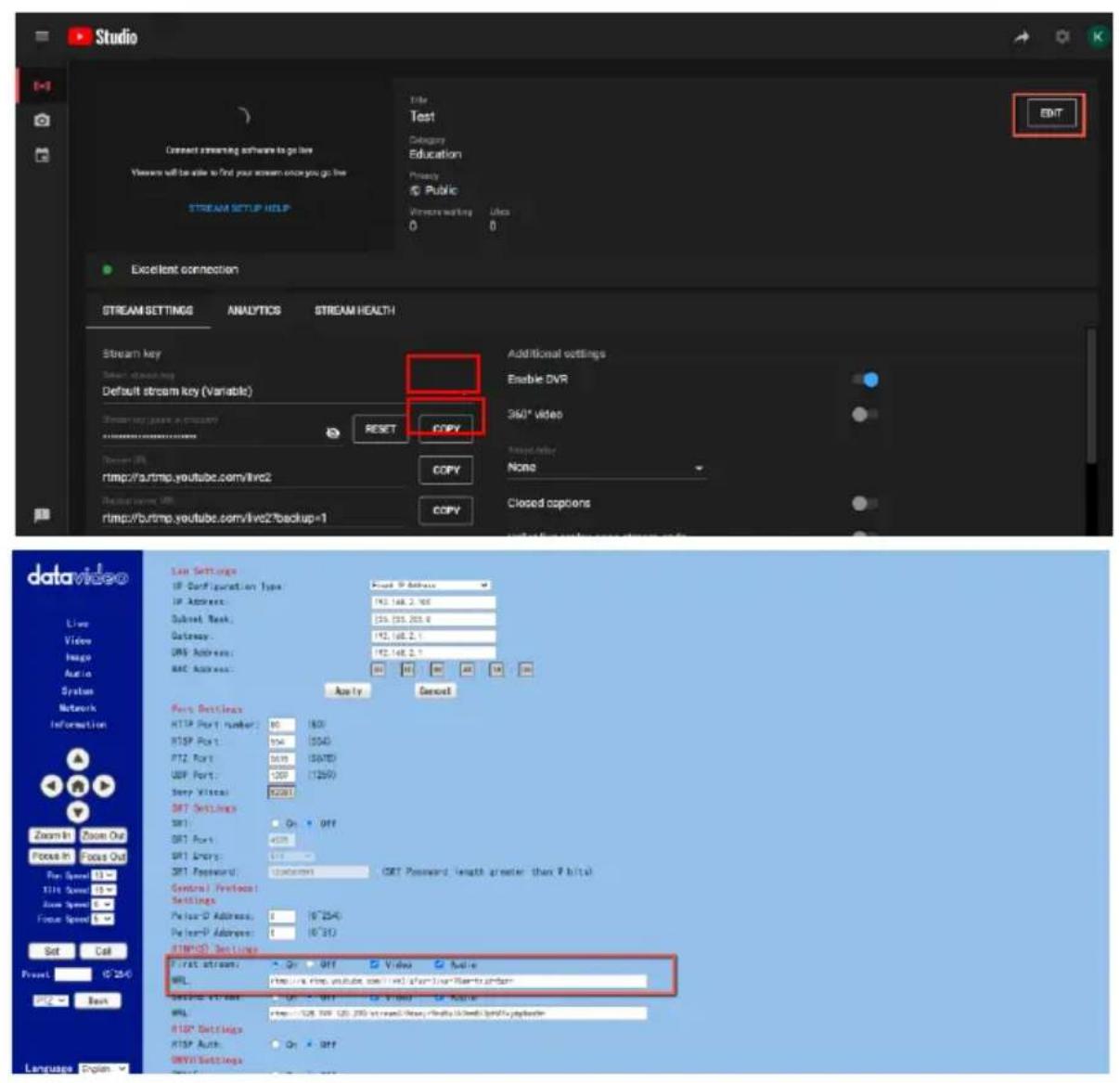Open the Image menu in datavideo sidebar
1120x1083 pixels.
[x=78, y=657]
